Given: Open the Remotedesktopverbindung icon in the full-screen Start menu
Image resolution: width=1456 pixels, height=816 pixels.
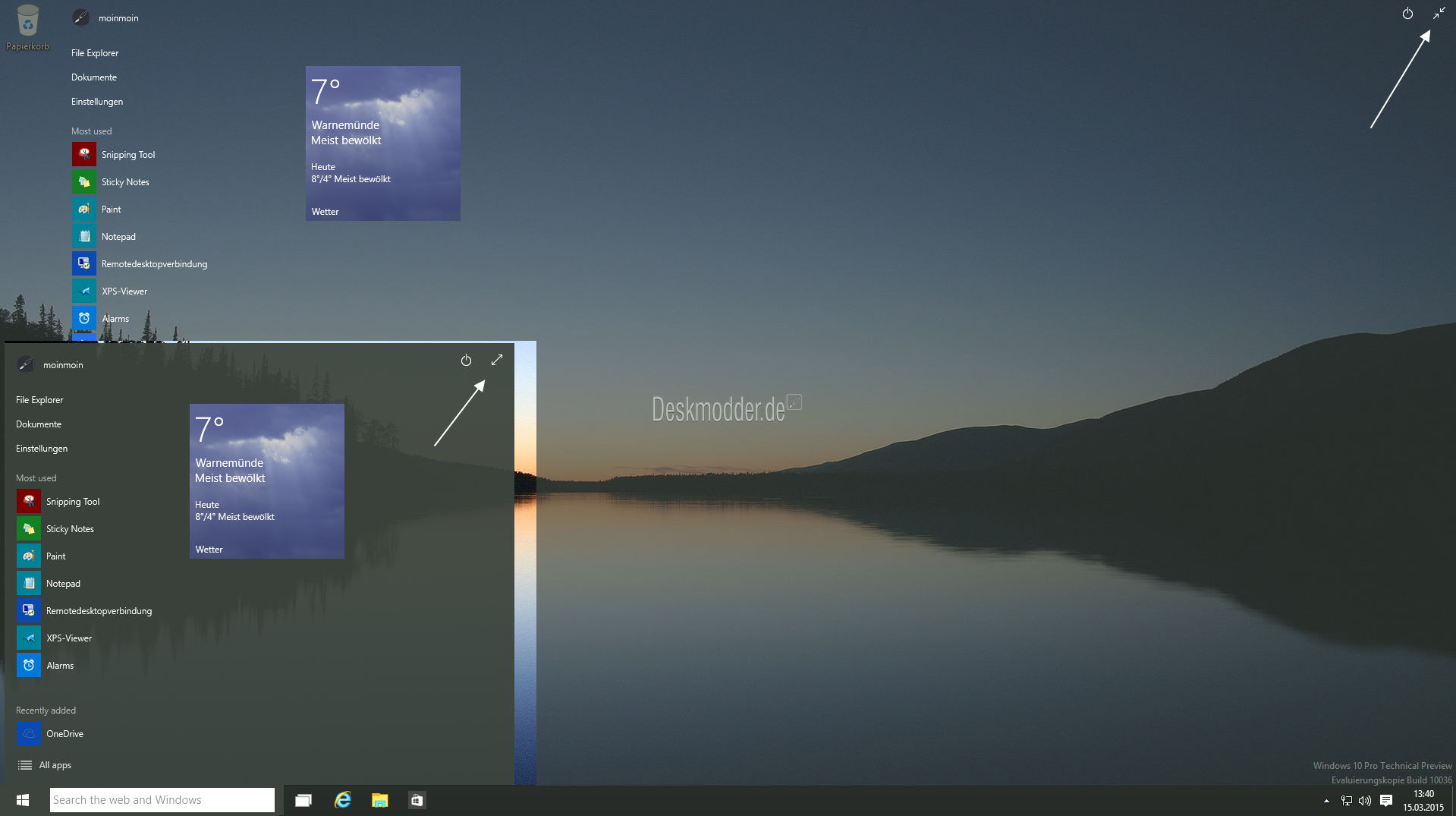Looking at the screenshot, I should coord(84,263).
